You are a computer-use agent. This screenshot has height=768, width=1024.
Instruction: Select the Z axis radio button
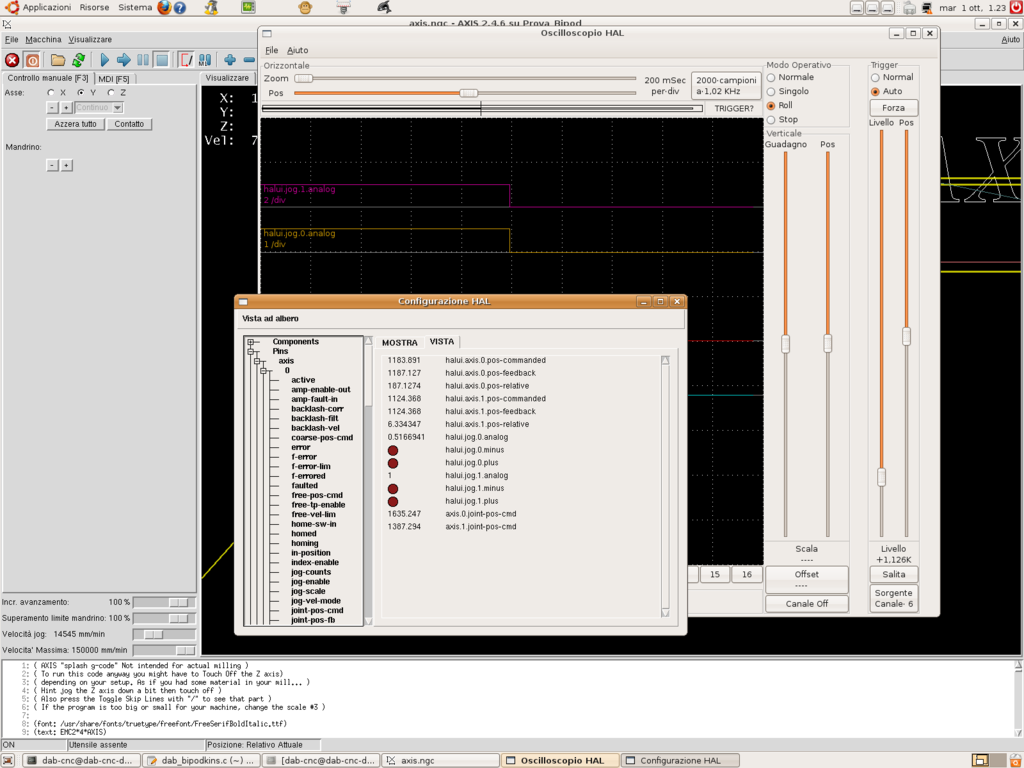point(111,93)
